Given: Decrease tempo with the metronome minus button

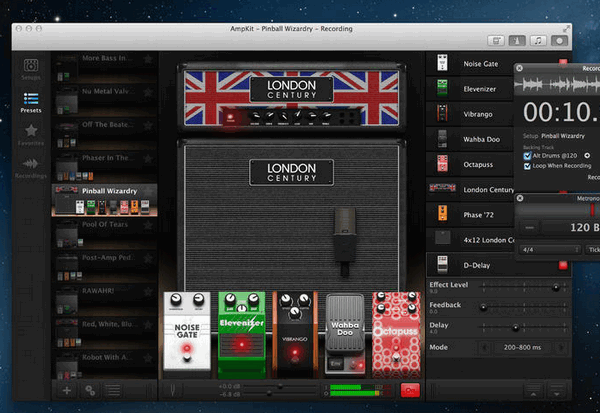Looking at the screenshot, I should pyautogui.click(x=529, y=227).
